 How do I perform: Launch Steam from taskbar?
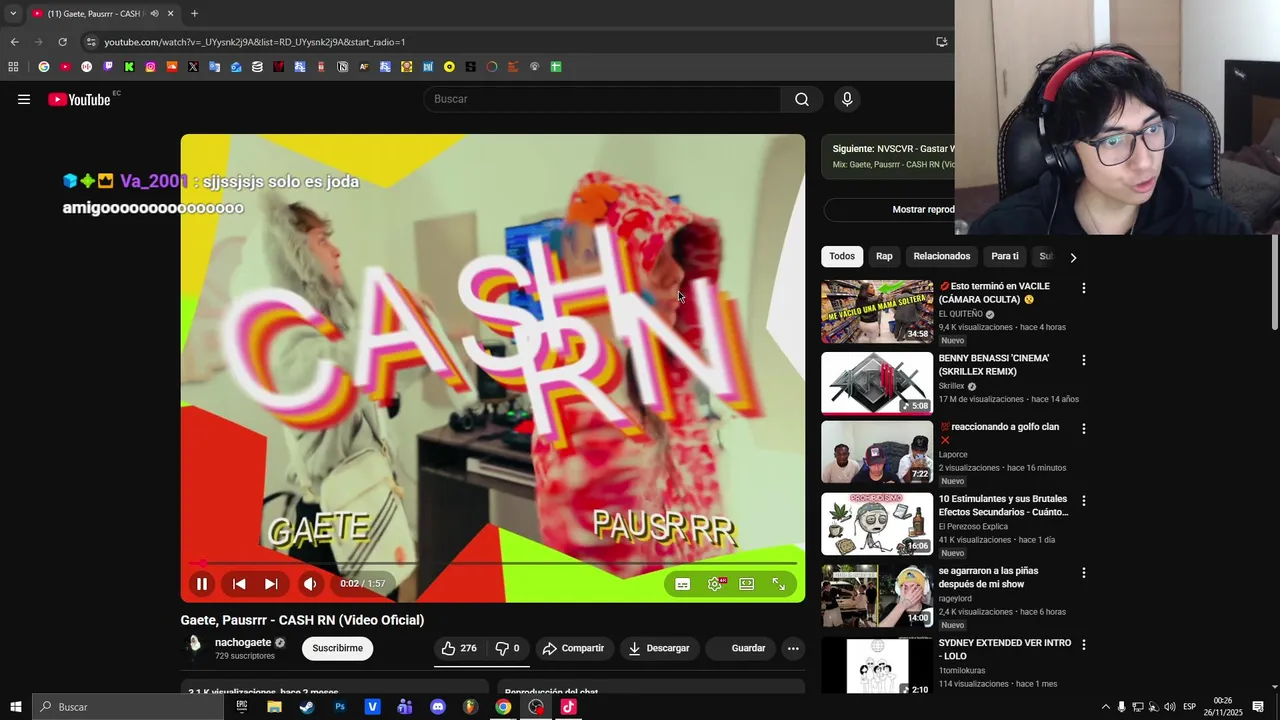pyautogui.click(x=307, y=707)
